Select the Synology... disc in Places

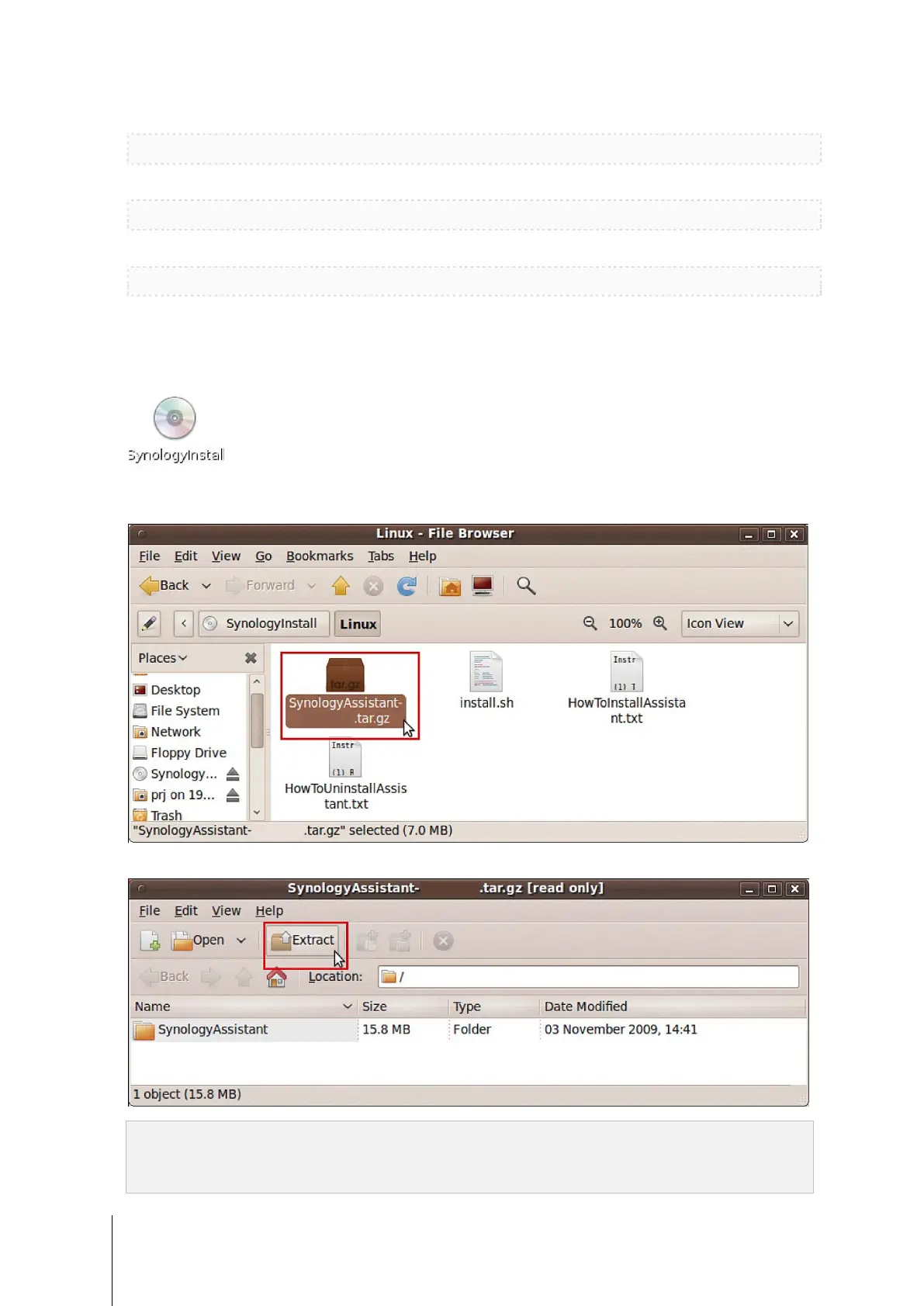(175, 774)
